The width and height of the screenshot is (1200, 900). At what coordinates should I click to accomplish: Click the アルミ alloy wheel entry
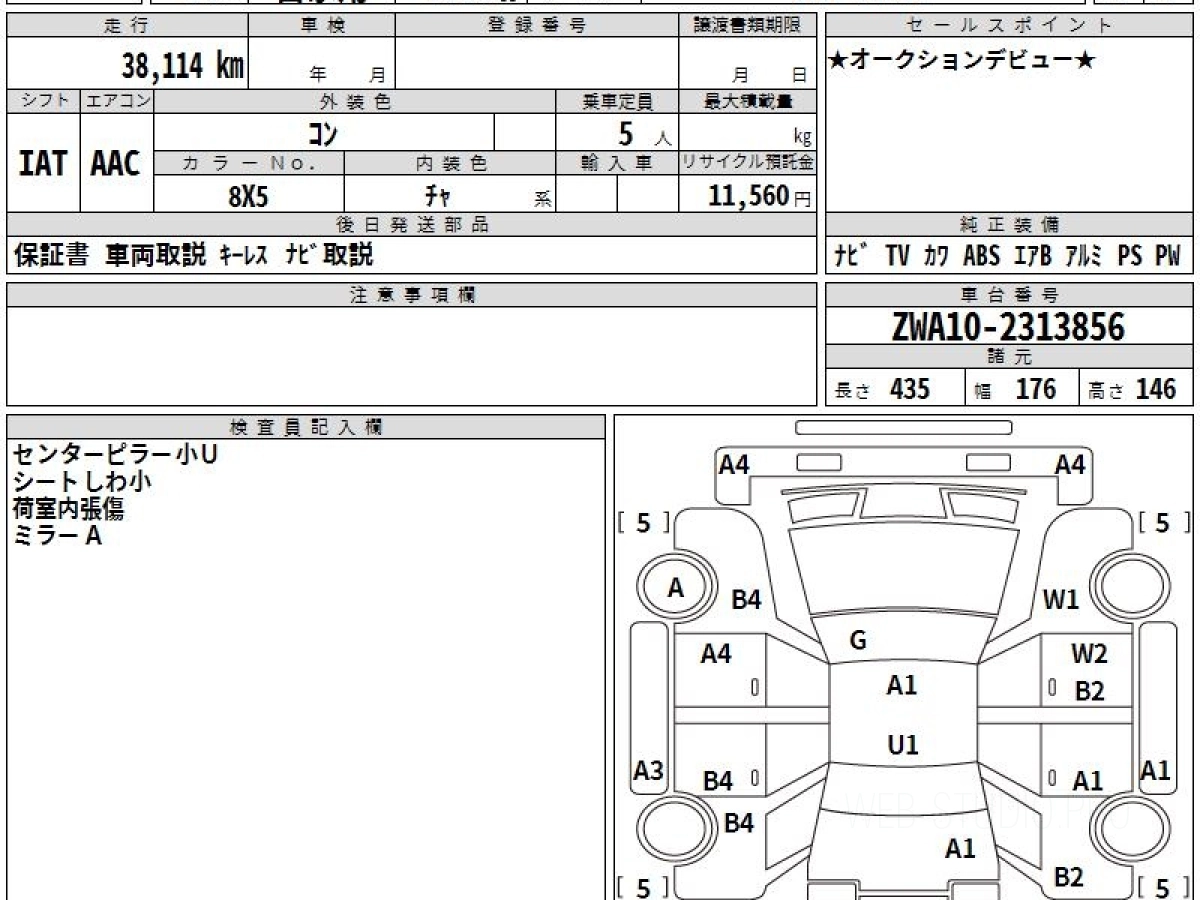click(1084, 256)
